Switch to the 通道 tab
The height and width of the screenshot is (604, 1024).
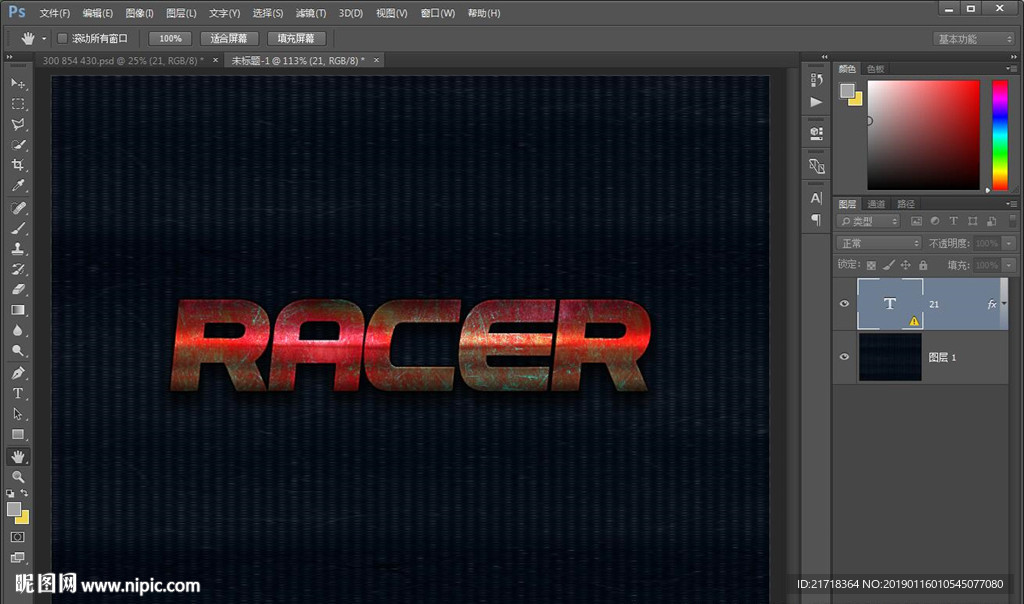point(876,204)
